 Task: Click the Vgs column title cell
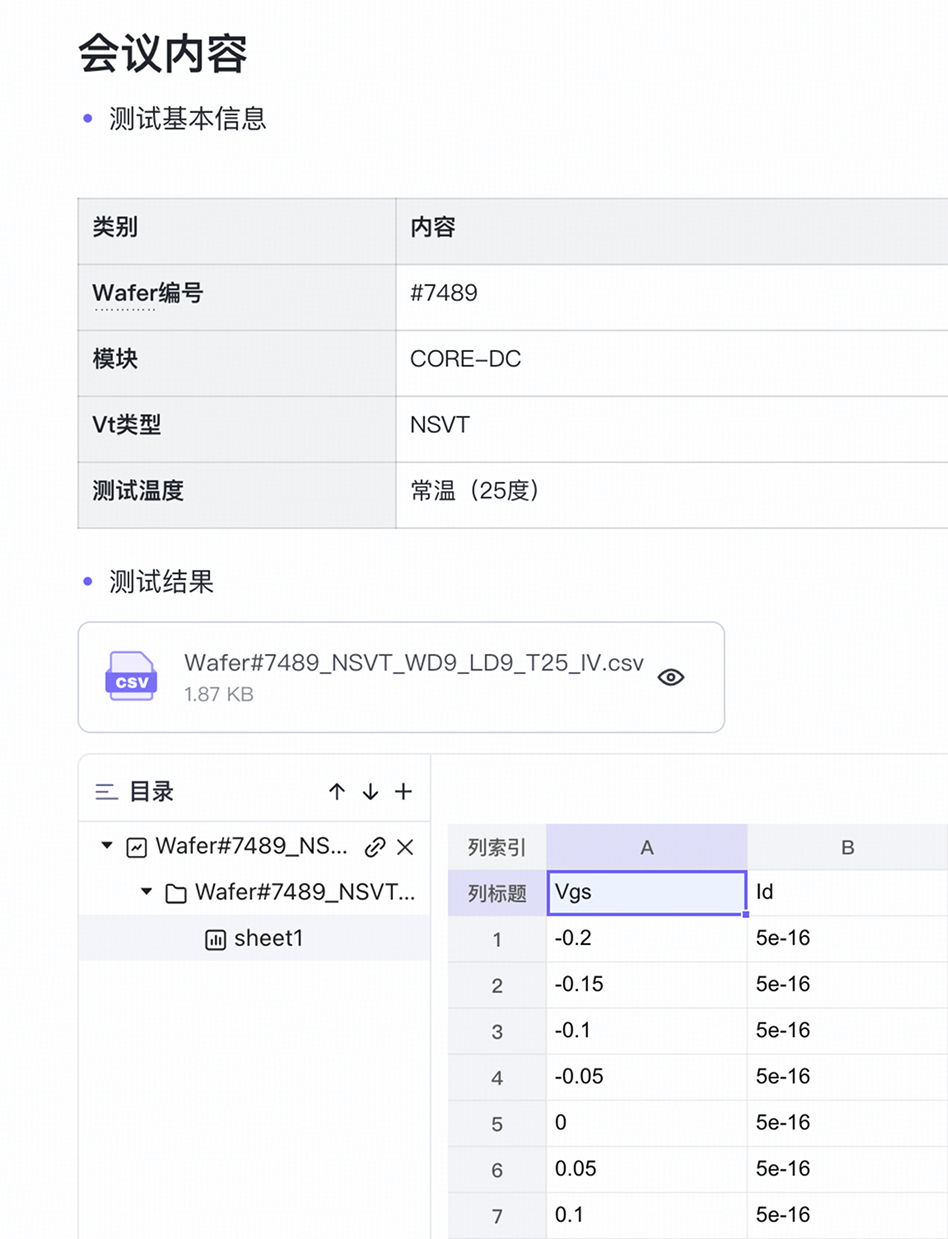[x=646, y=893]
